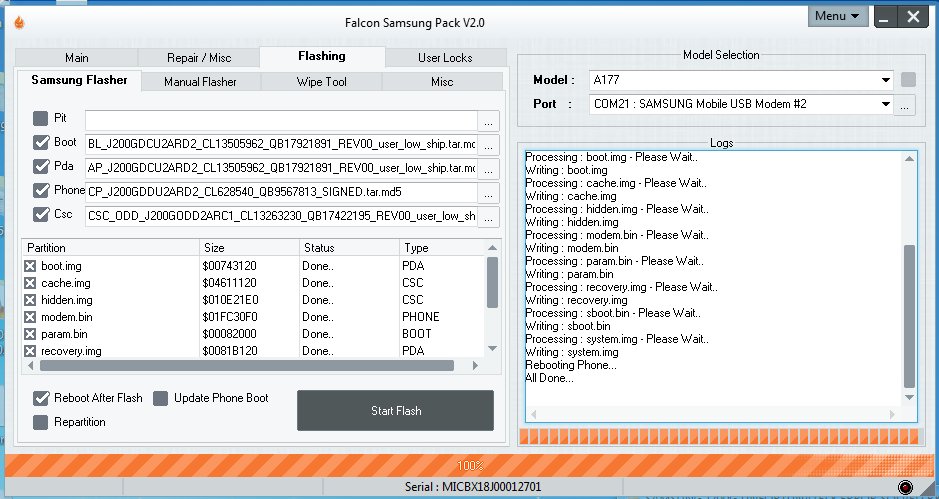Click partition list horizontal scrollbar thumb

coord(247,365)
